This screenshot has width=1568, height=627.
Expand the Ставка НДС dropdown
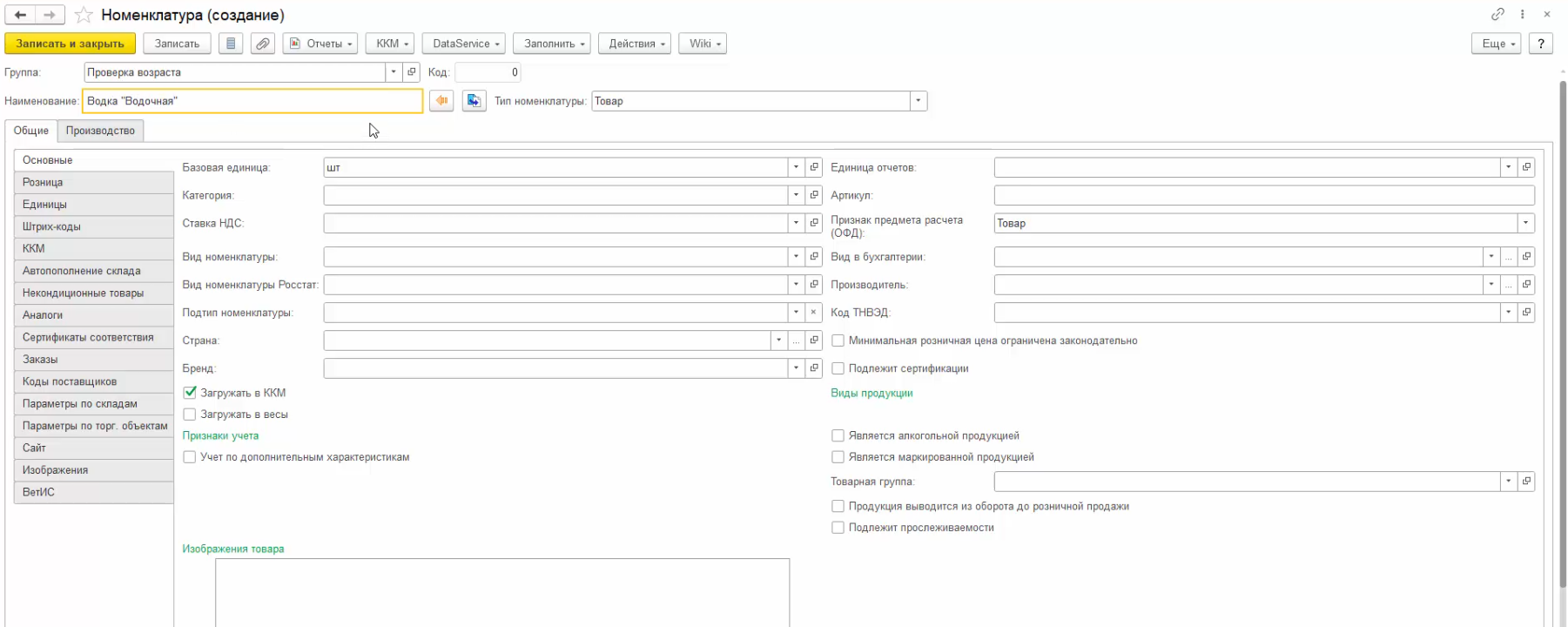pos(796,223)
